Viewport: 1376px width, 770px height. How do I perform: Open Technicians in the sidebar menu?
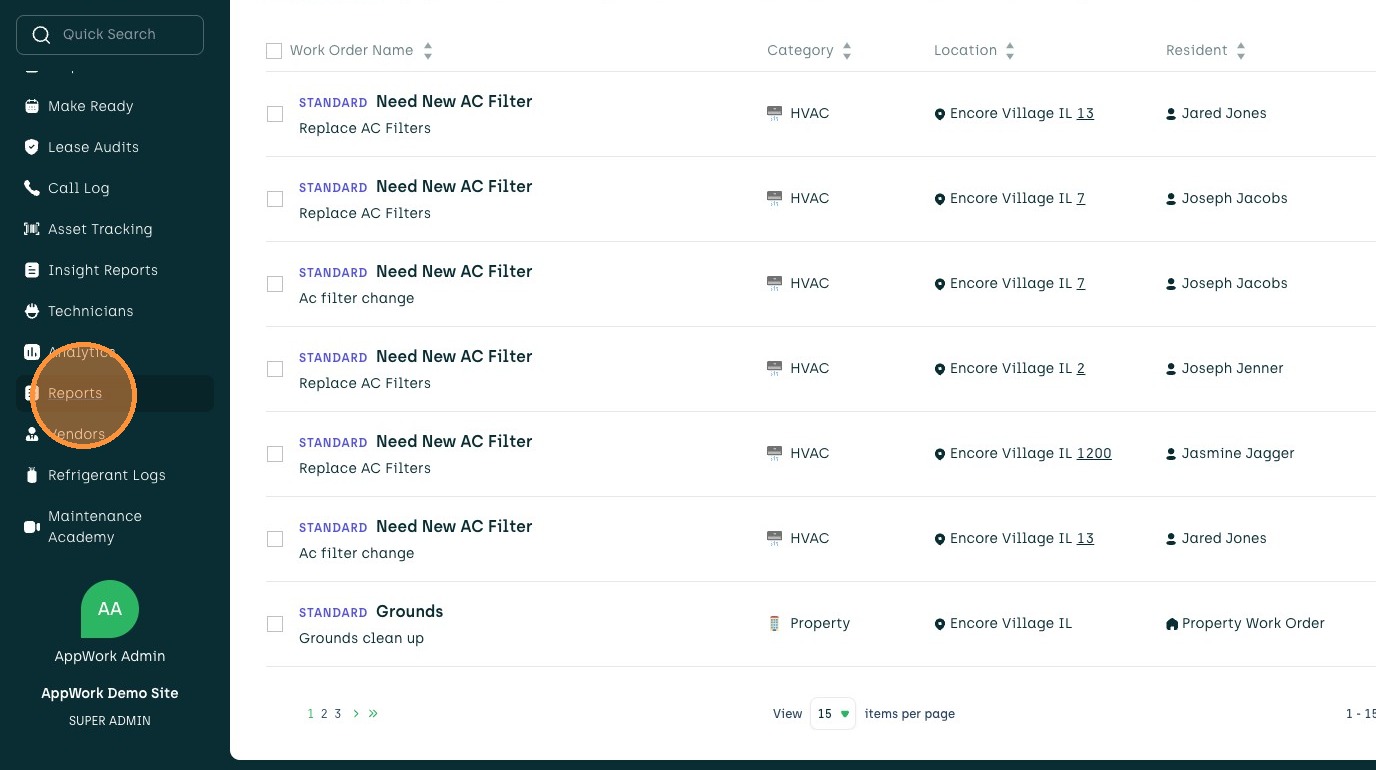click(x=90, y=311)
